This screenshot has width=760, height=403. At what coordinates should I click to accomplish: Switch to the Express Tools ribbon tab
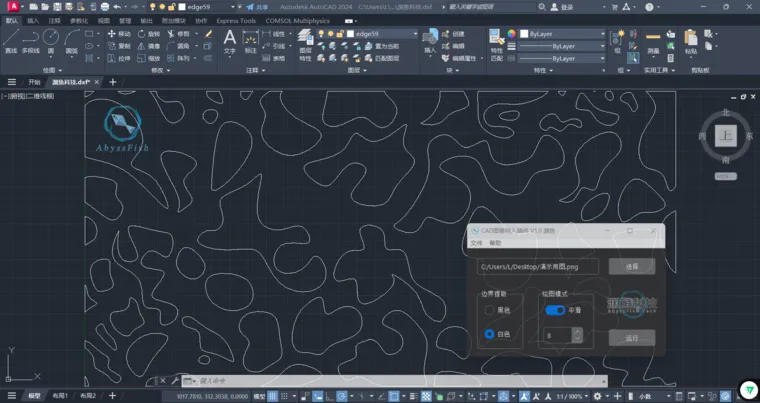pyautogui.click(x=236, y=21)
